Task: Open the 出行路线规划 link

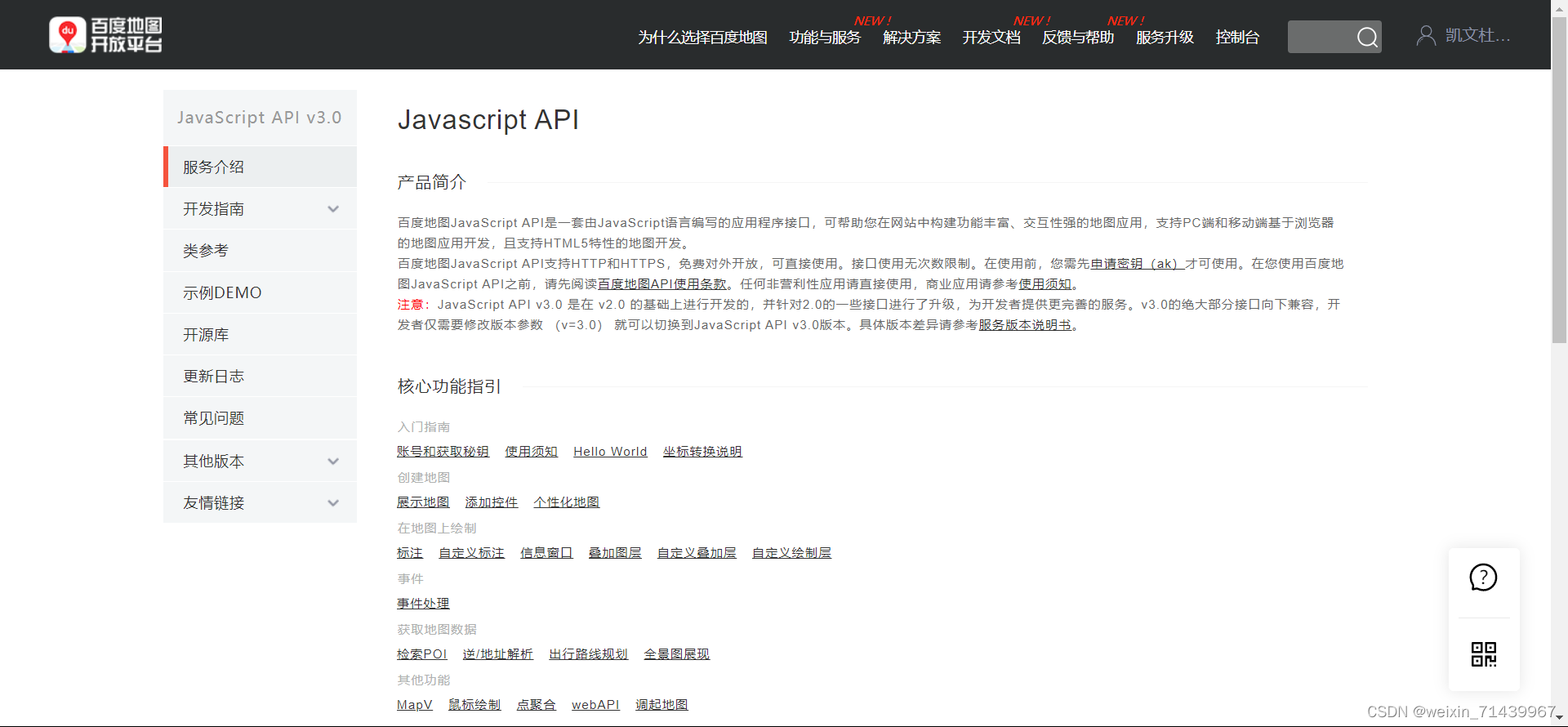Action: 588,654
